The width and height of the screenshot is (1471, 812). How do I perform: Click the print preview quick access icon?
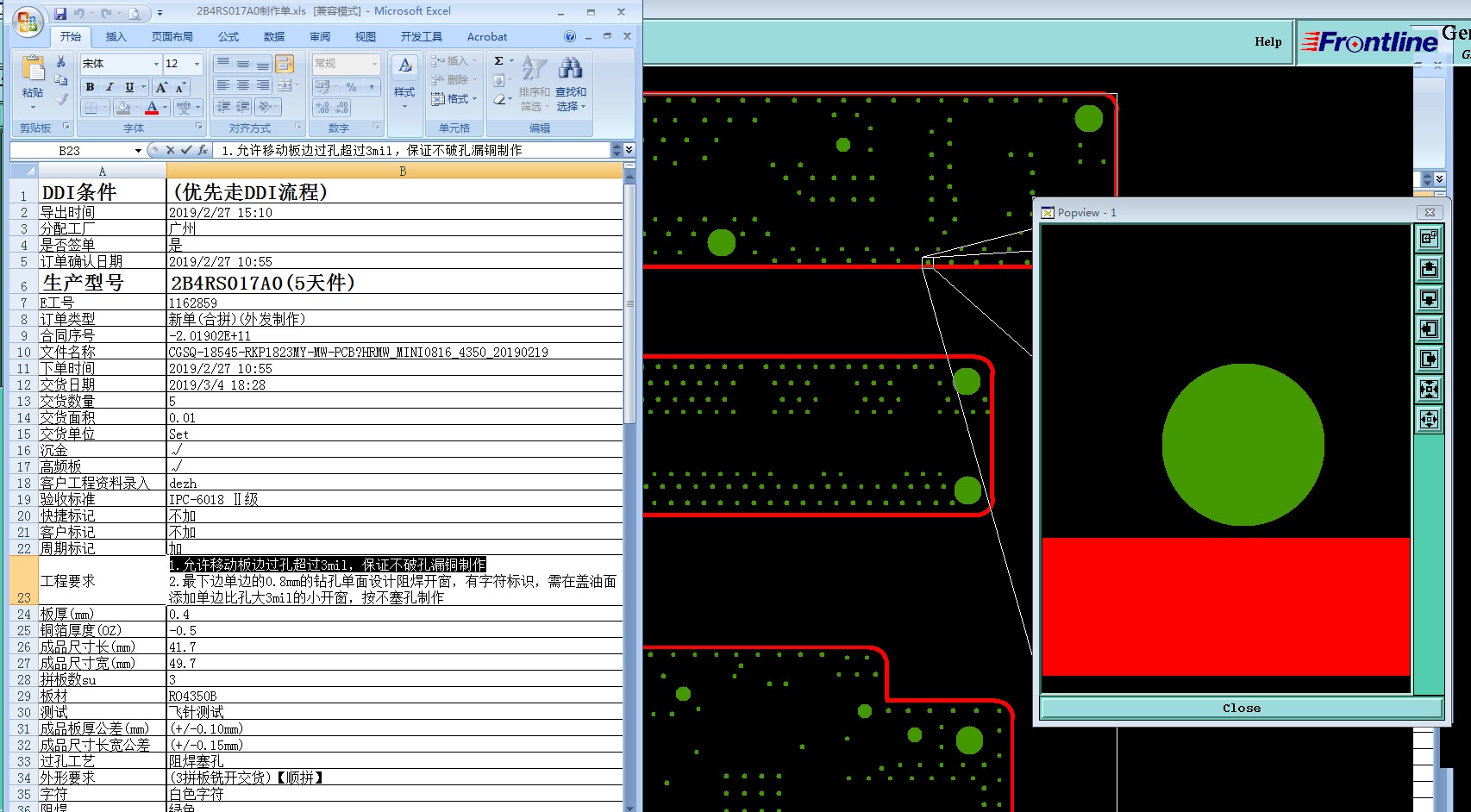coord(135,14)
